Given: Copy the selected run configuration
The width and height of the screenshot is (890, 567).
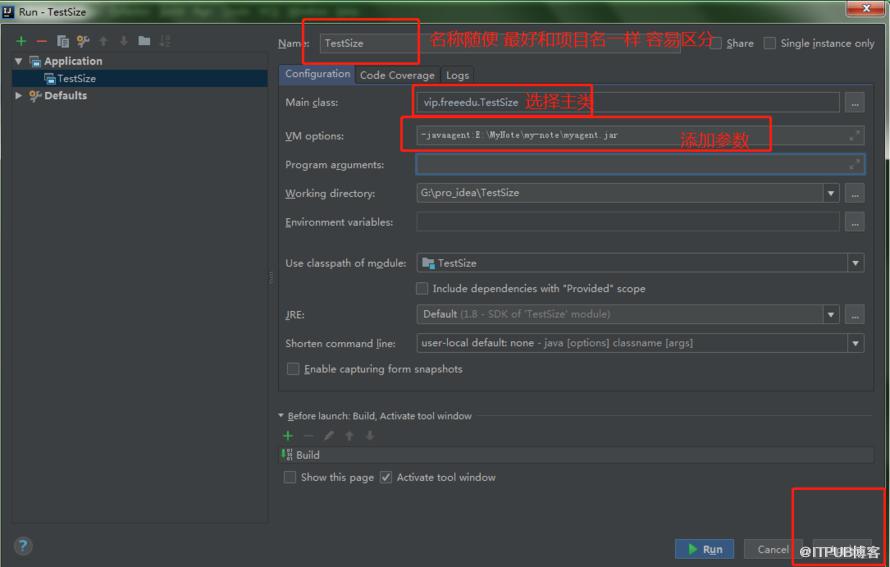Looking at the screenshot, I should (62, 41).
